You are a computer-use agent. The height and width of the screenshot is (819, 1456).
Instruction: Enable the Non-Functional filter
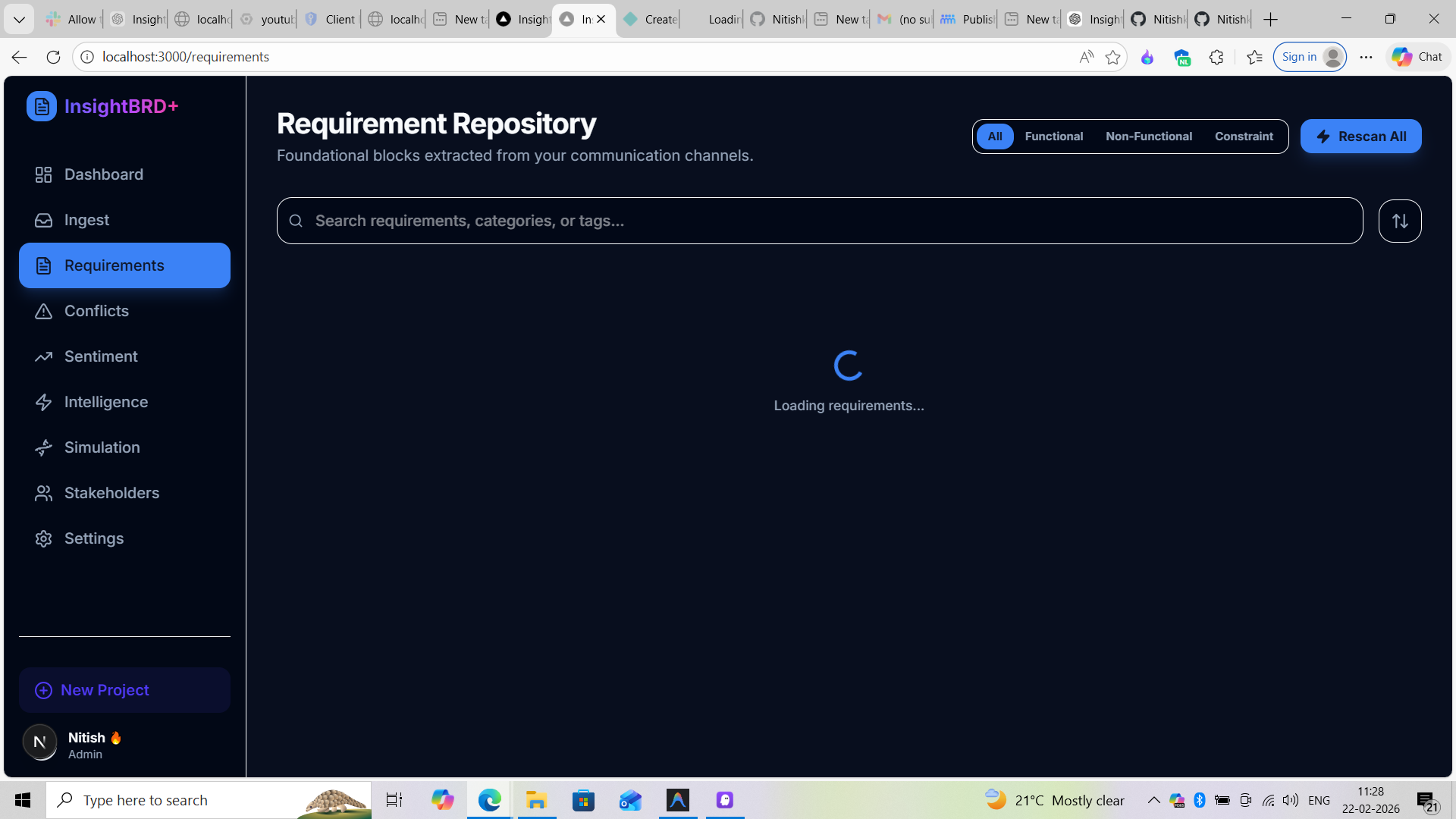click(x=1148, y=136)
